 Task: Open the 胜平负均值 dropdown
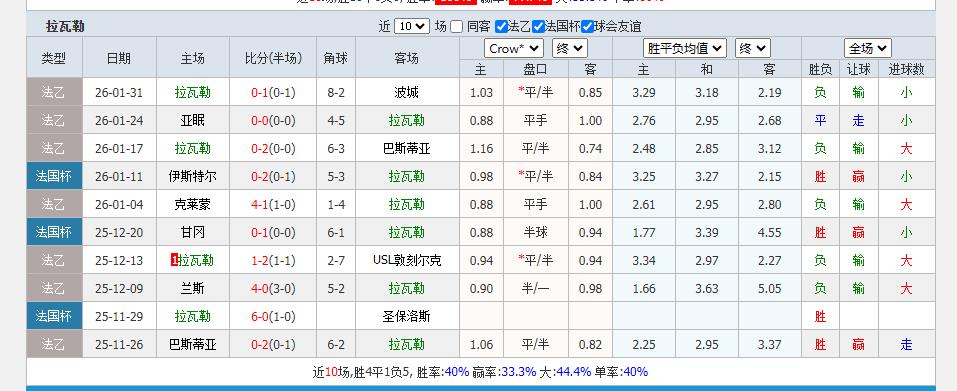[685, 48]
